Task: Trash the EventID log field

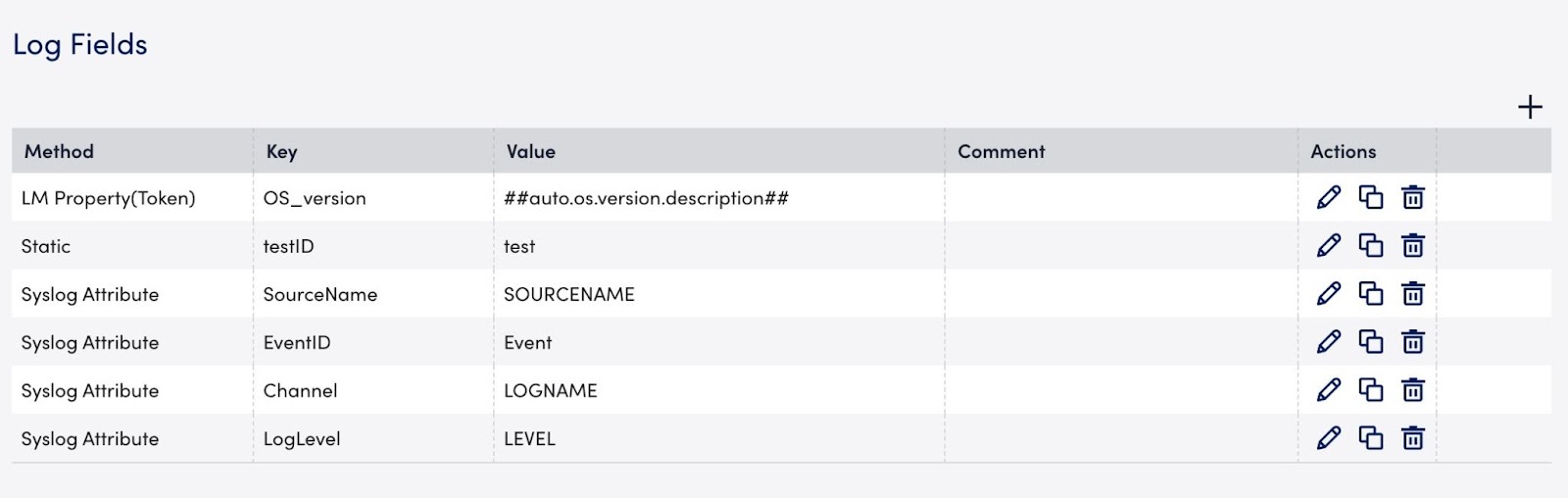Action: point(1412,341)
